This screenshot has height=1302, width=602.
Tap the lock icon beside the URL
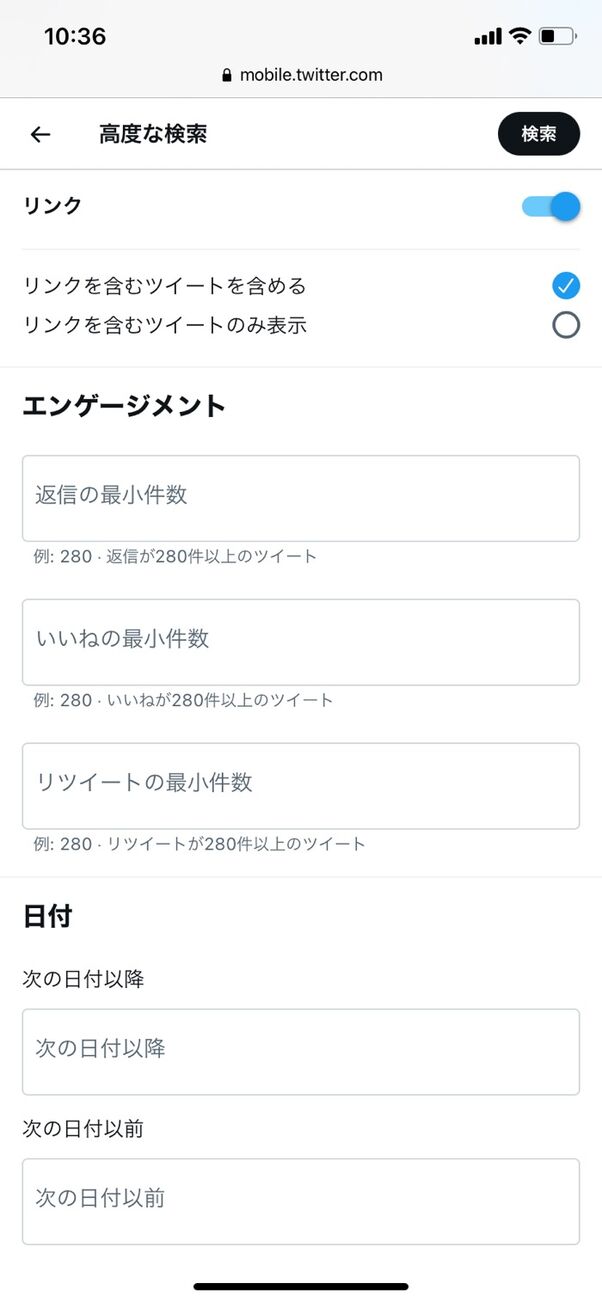[x=226, y=75]
